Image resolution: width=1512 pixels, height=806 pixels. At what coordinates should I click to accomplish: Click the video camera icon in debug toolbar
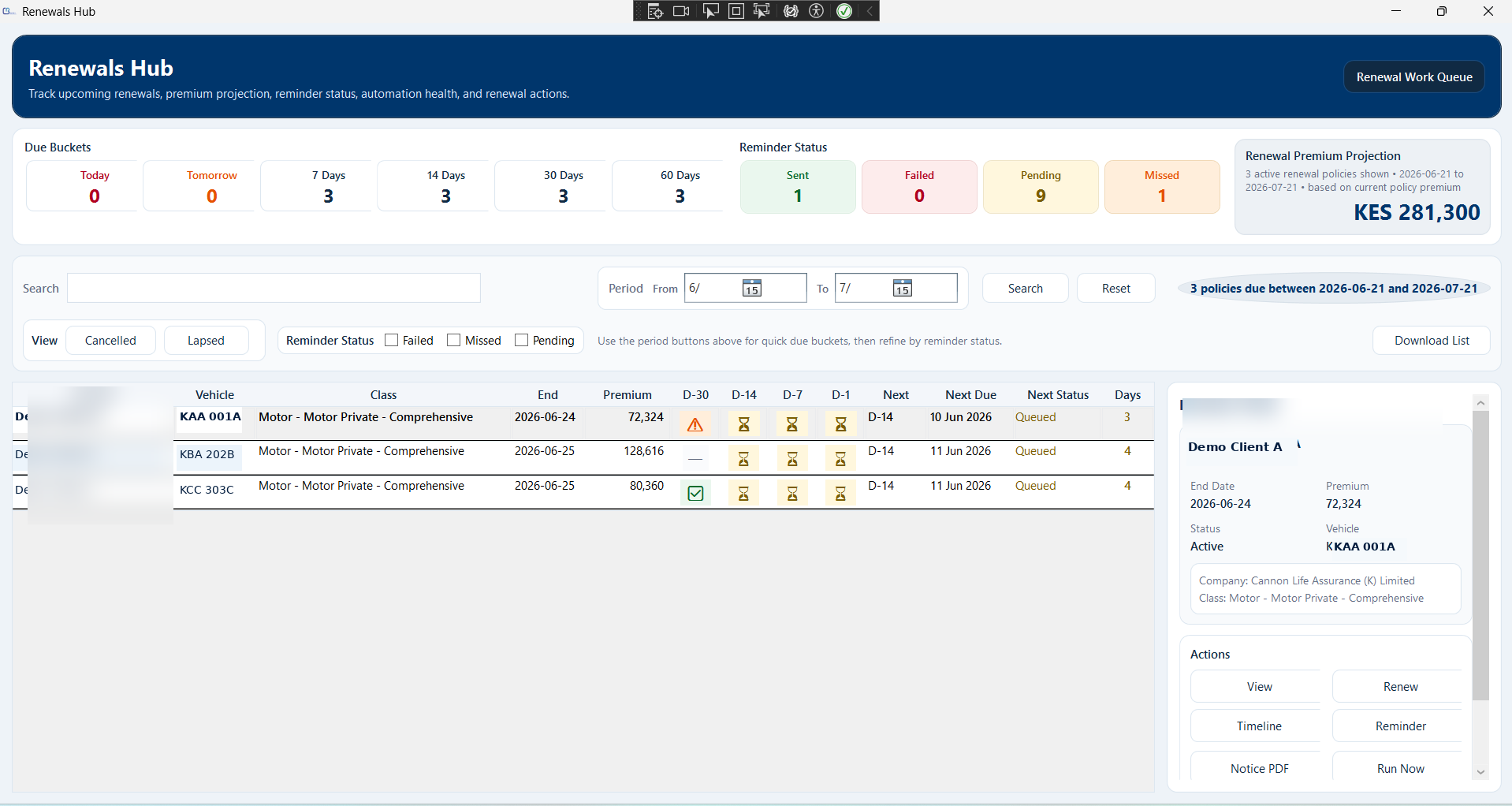[682, 11]
